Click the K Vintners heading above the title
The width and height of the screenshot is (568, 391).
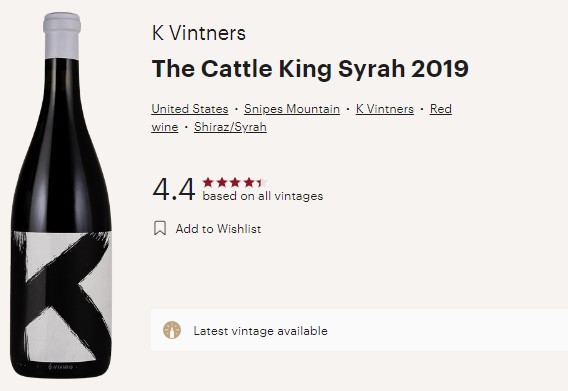coord(199,33)
